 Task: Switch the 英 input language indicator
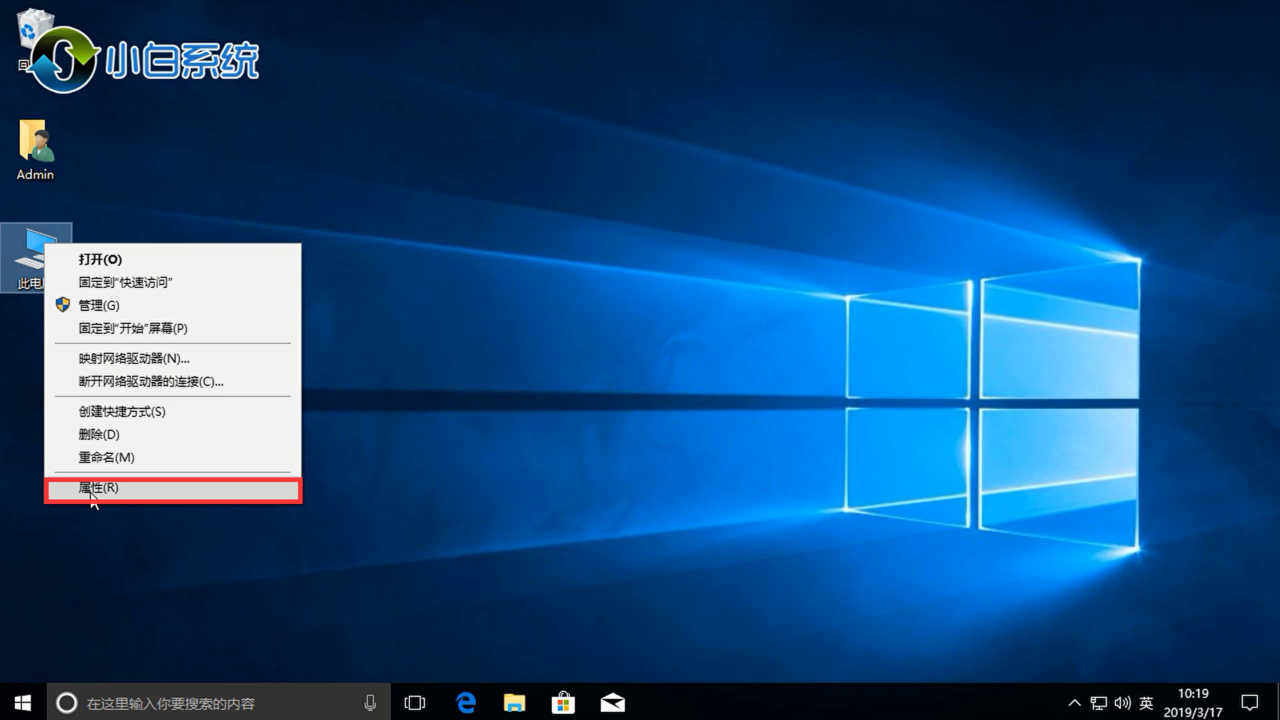click(x=1146, y=703)
